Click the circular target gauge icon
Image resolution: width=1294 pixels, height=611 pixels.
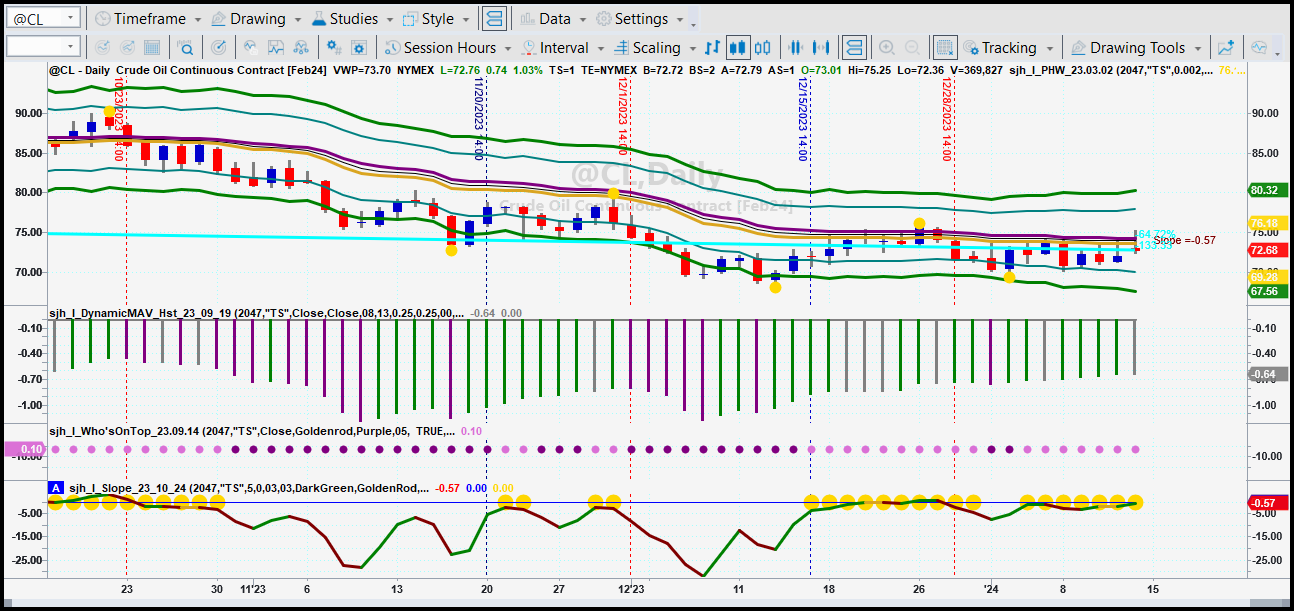coord(219,47)
